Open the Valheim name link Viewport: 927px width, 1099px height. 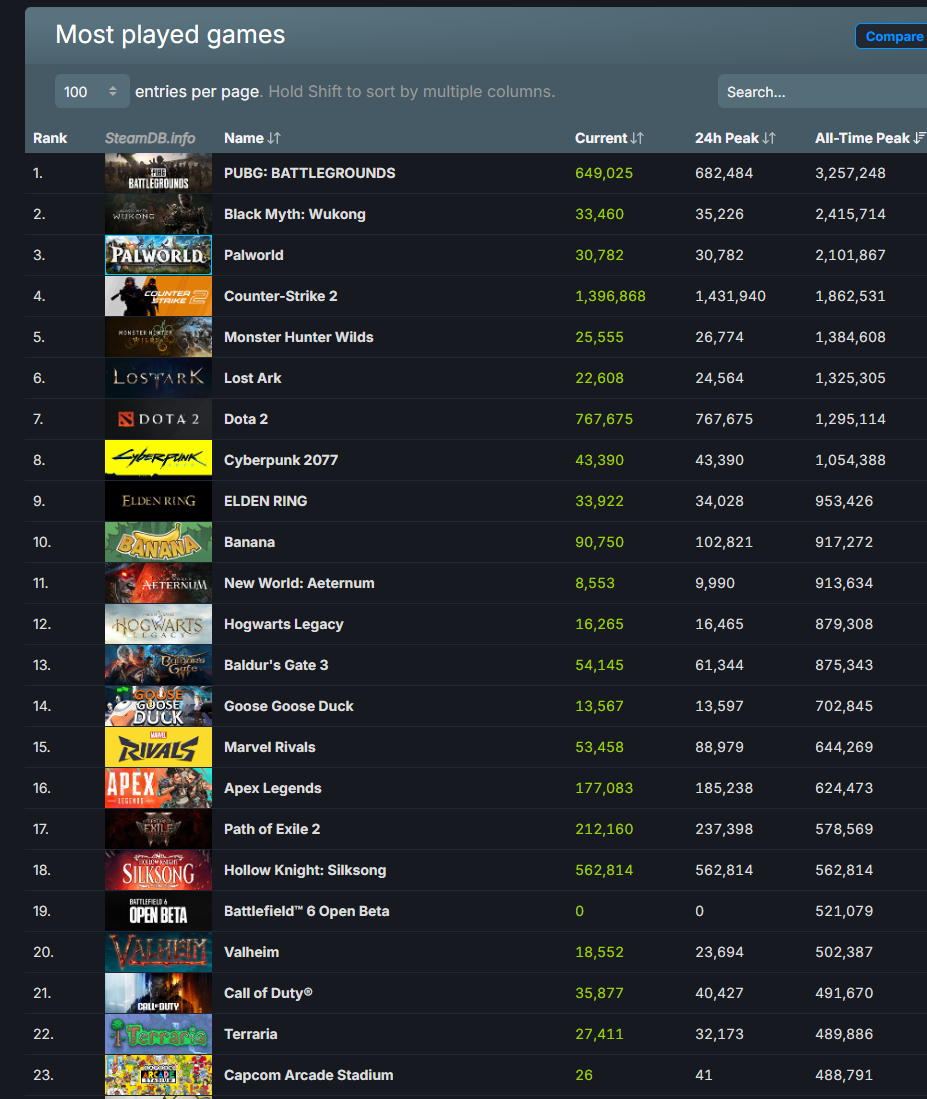pos(252,953)
